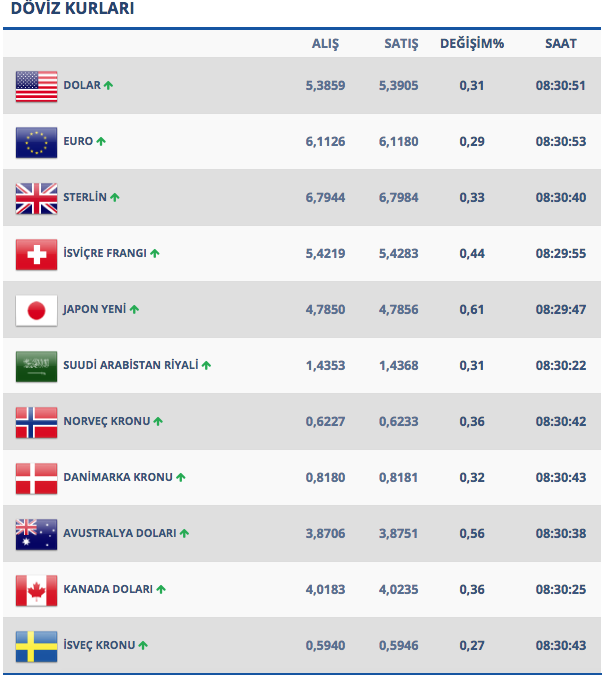
Task: Select the STERLİN currency name
Action: (x=85, y=198)
